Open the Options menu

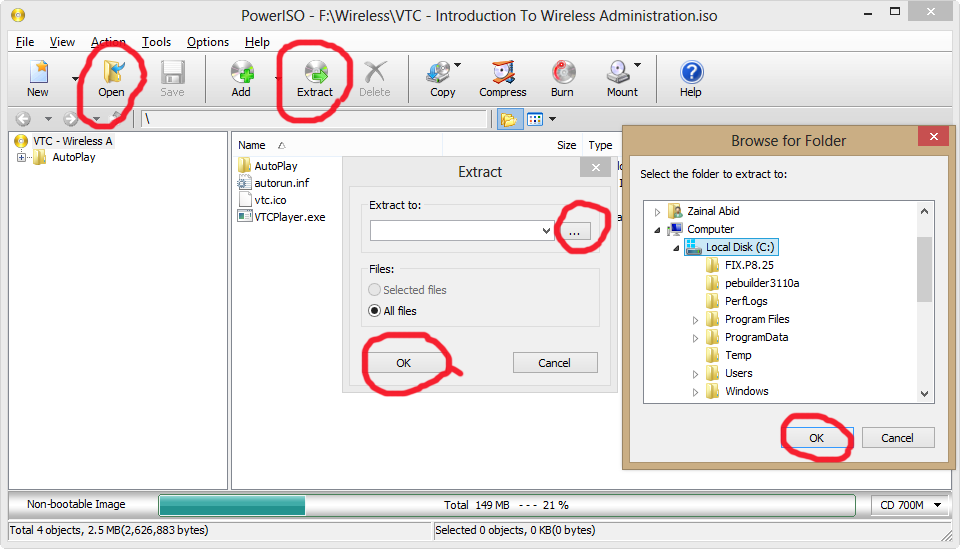(x=208, y=42)
